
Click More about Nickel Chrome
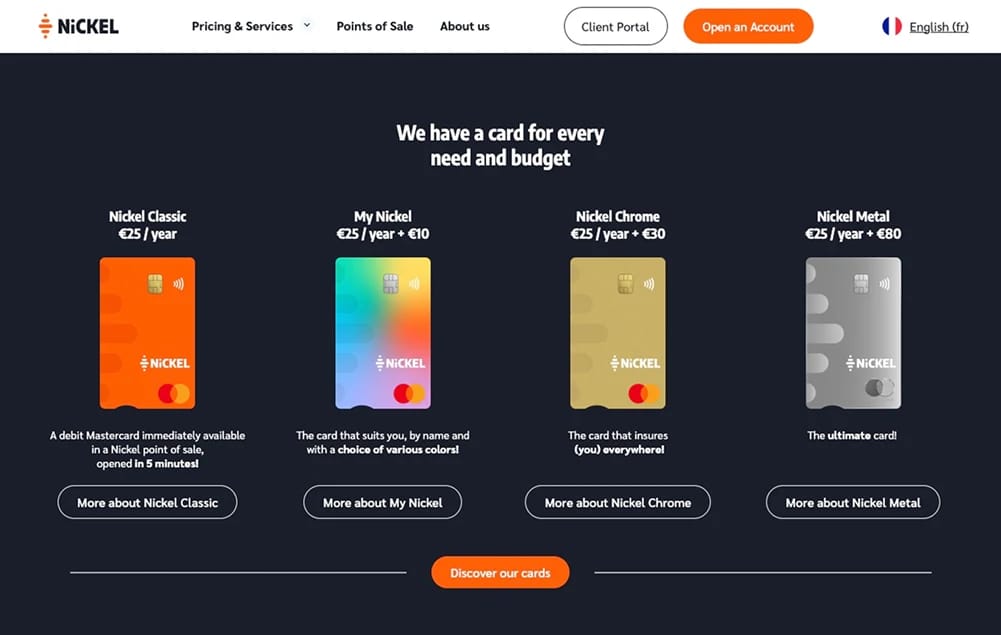pyautogui.click(x=617, y=502)
